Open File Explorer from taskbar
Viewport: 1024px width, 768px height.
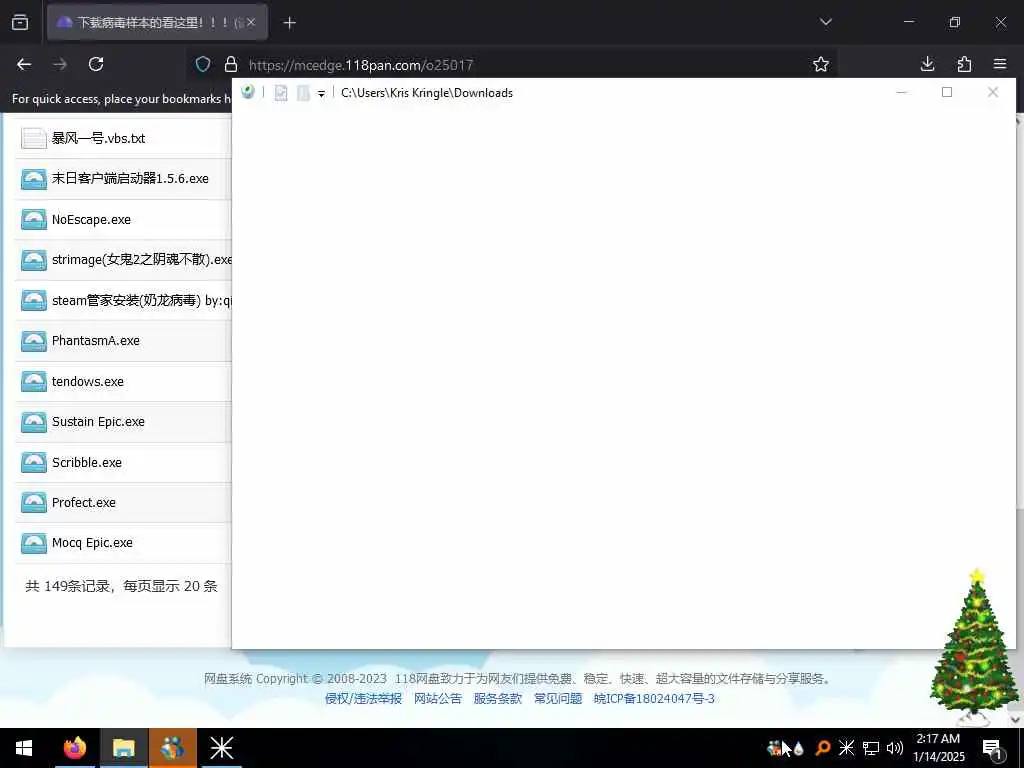[123, 748]
